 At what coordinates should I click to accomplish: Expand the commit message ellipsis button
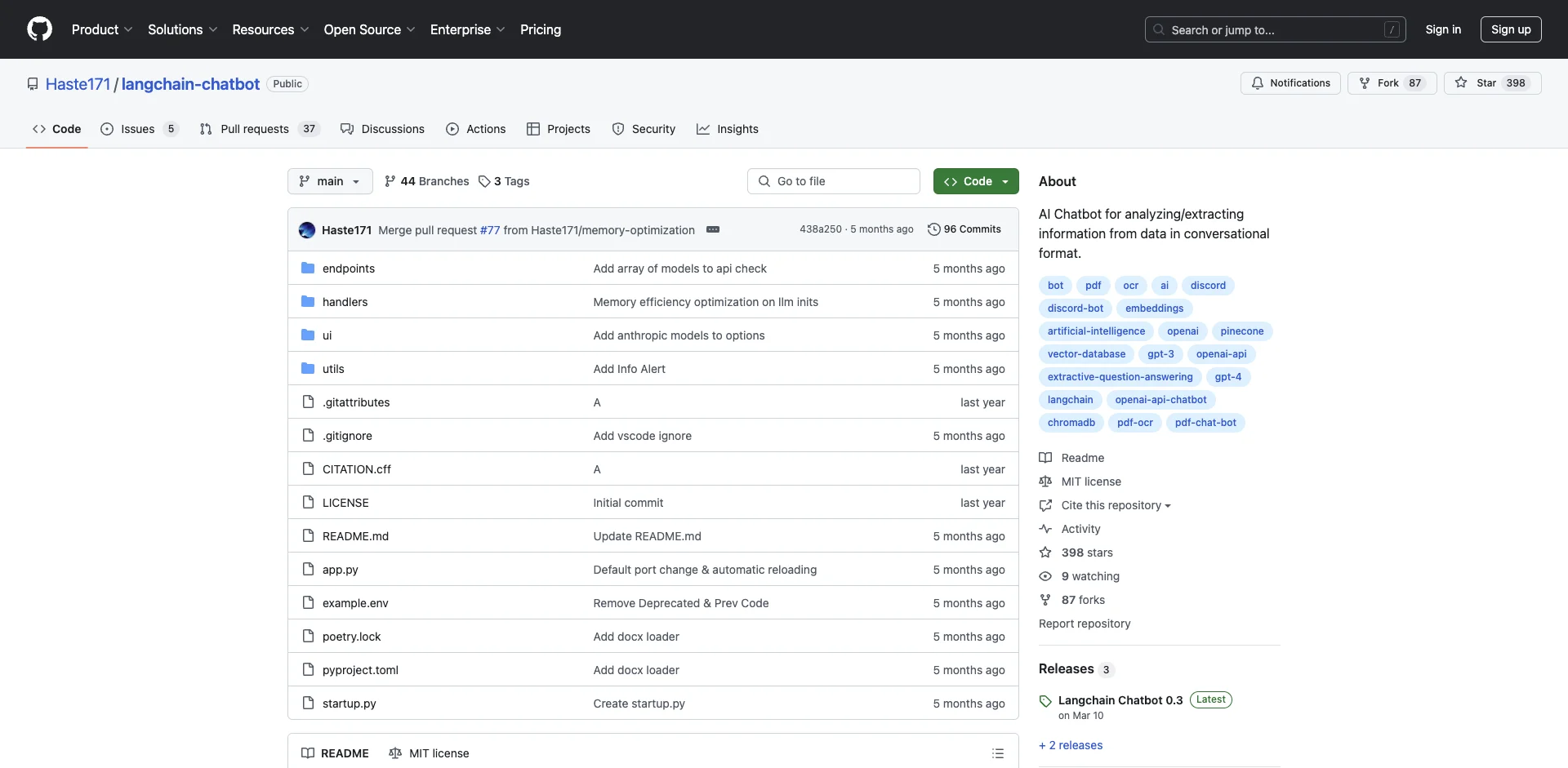pyautogui.click(x=713, y=229)
